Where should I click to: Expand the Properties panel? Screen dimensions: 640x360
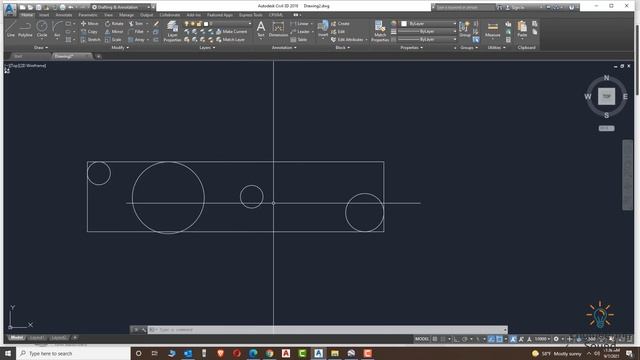[x=411, y=47]
